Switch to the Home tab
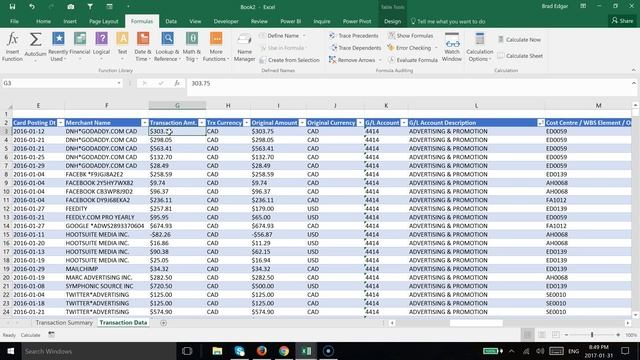This screenshot has width=640, height=360. pyautogui.click(x=43, y=21)
